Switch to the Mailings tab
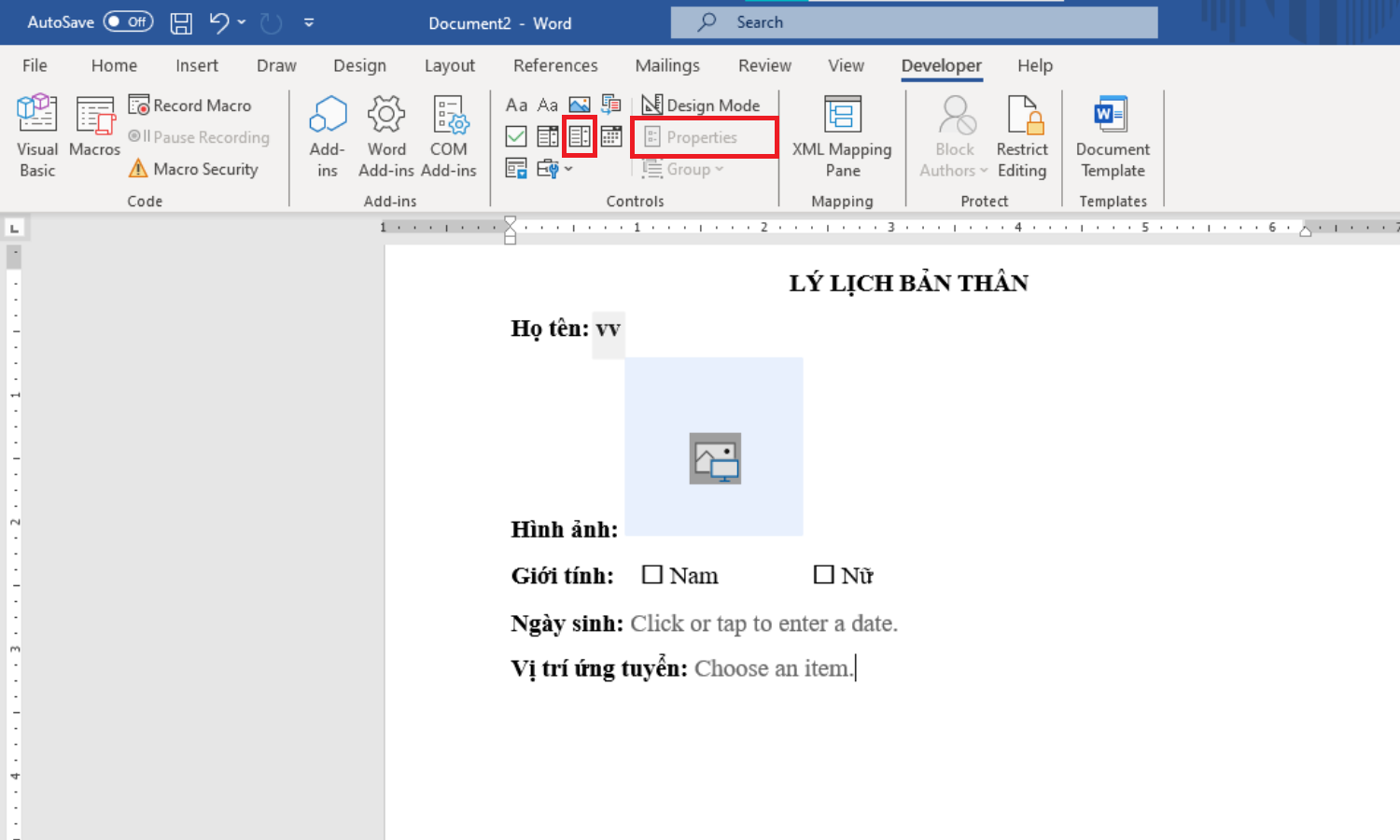1400x840 pixels. pos(666,65)
